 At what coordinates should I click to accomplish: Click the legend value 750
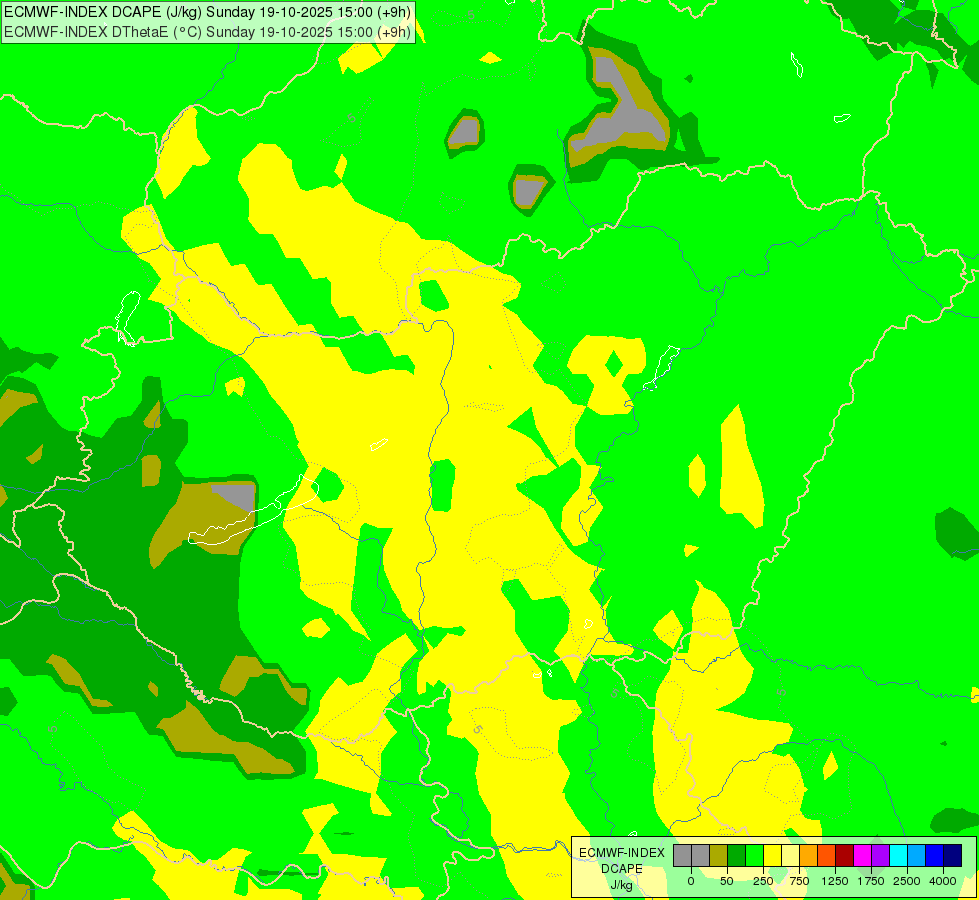click(x=799, y=881)
